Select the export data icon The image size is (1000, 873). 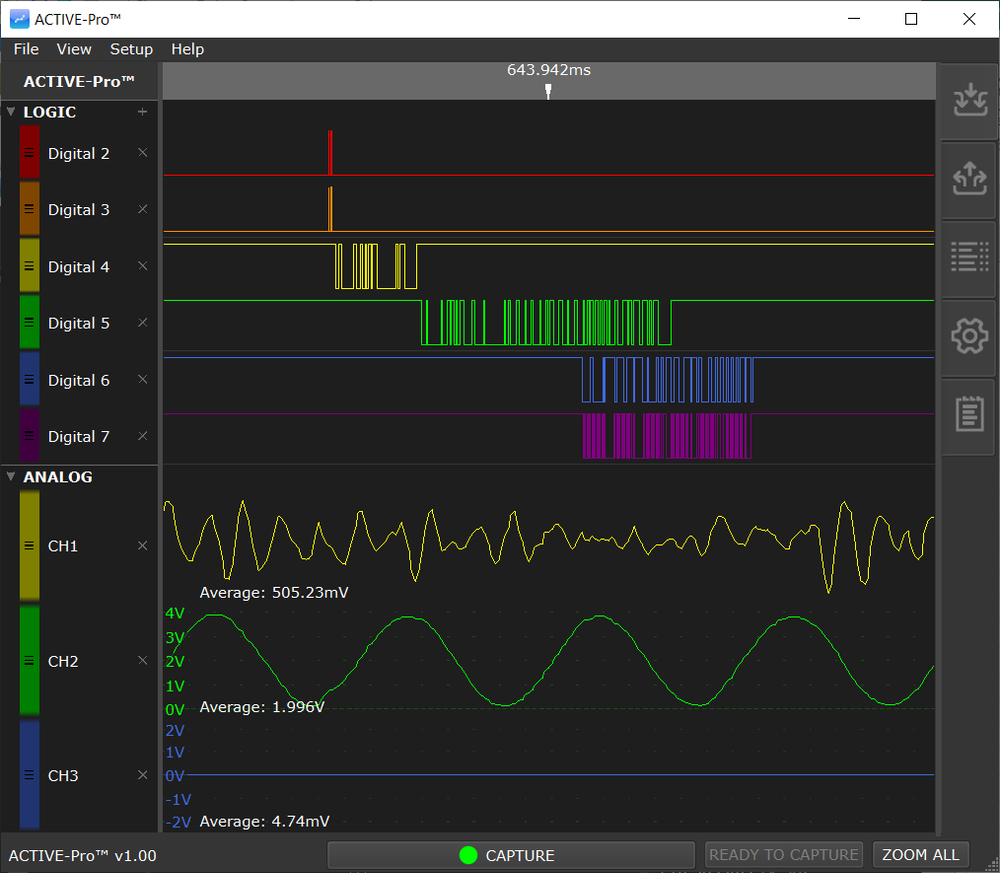(x=968, y=179)
